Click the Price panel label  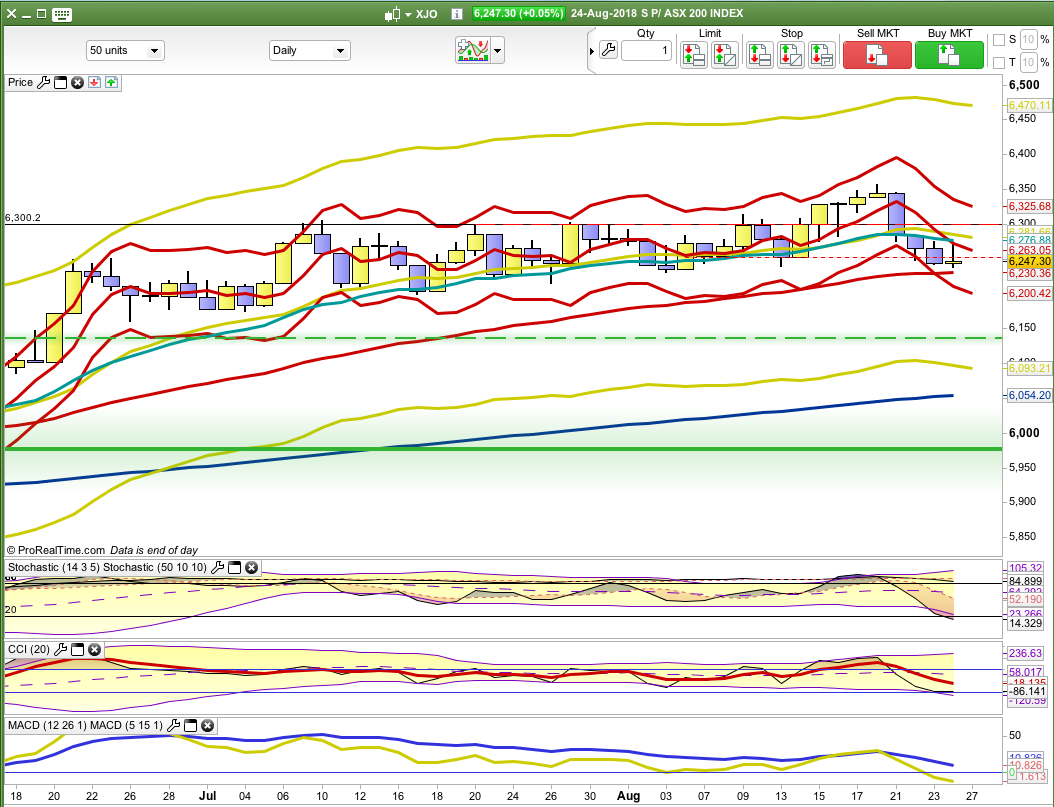[x=20, y=82]
